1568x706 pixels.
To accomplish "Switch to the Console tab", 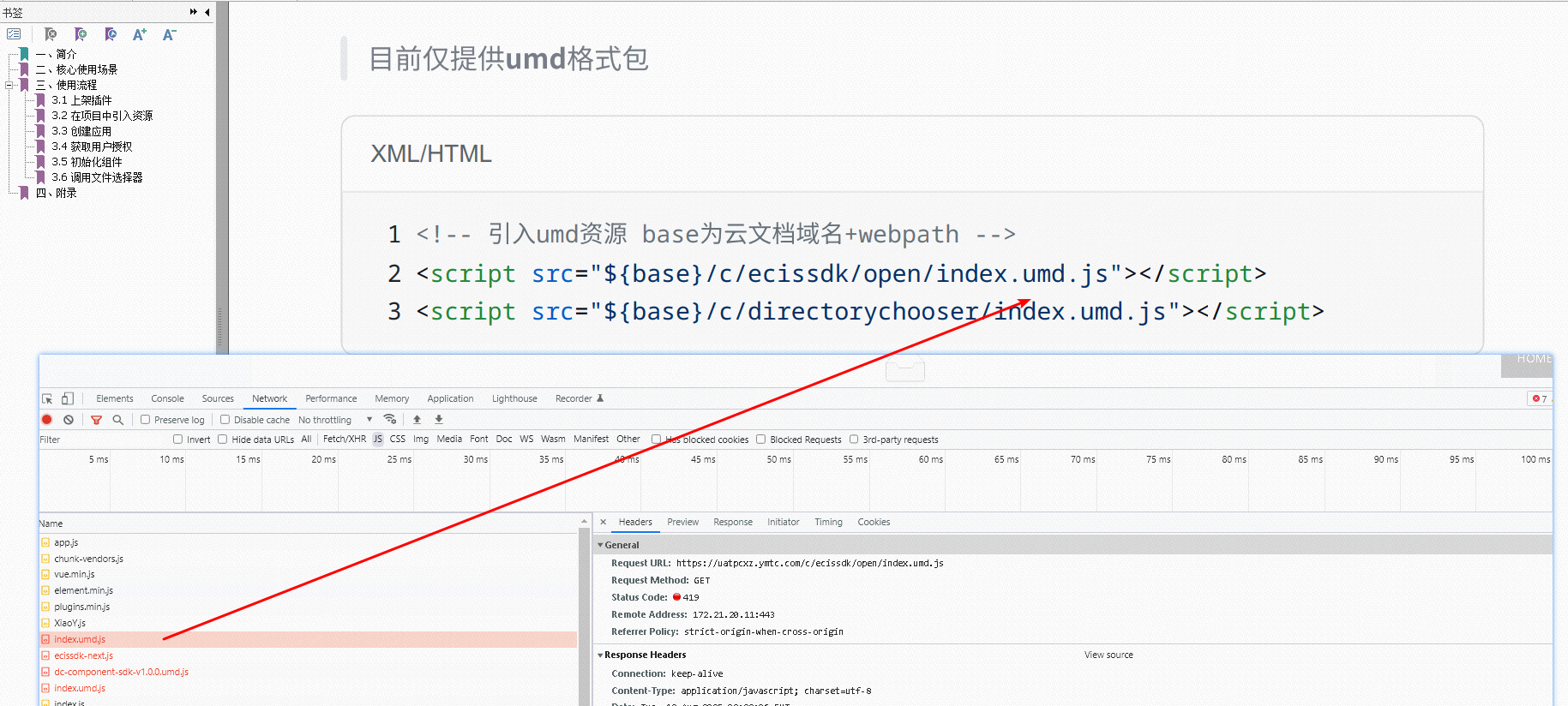I will (167, 398).
